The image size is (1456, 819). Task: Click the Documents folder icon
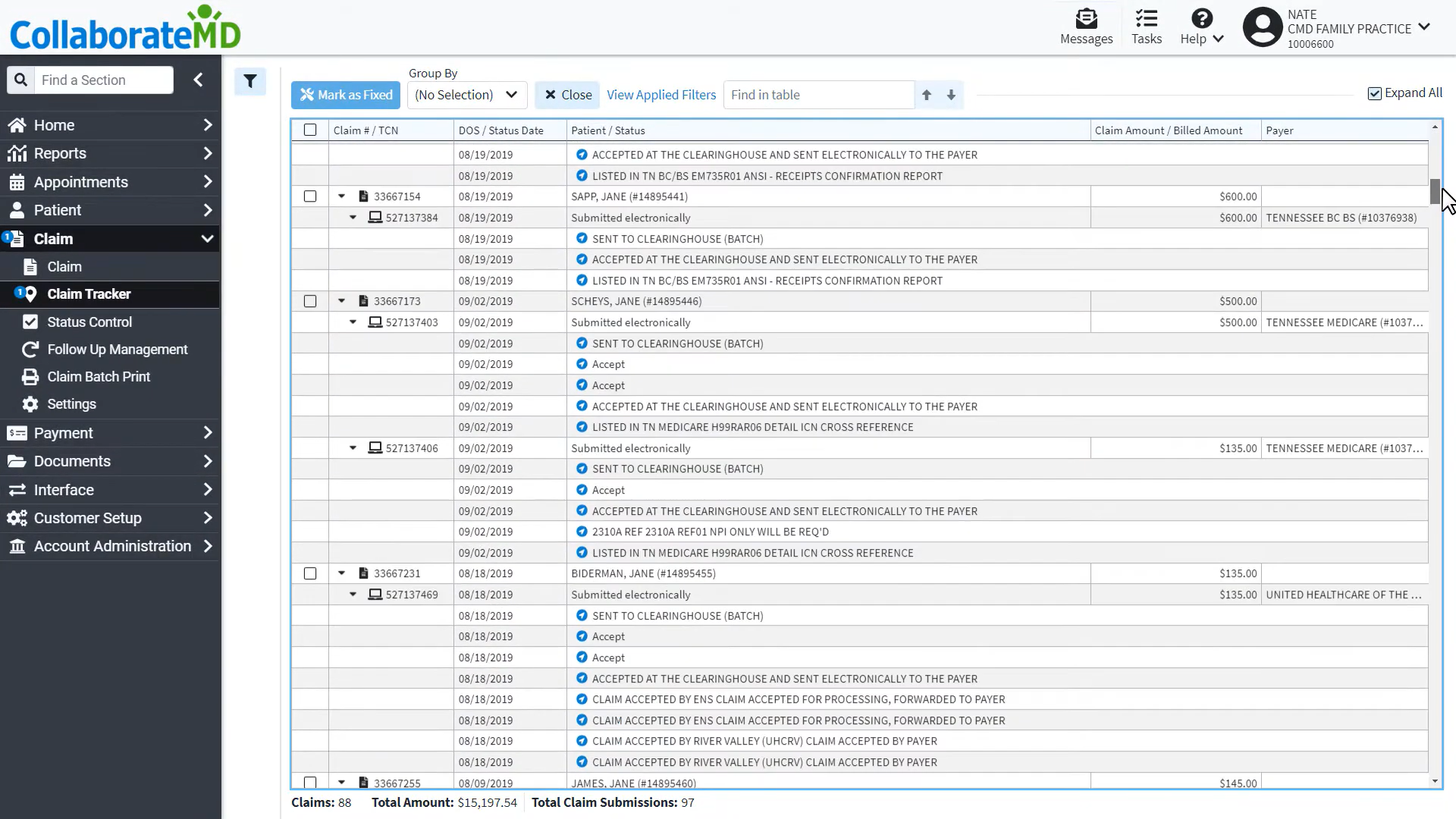[x=17, y=461]
